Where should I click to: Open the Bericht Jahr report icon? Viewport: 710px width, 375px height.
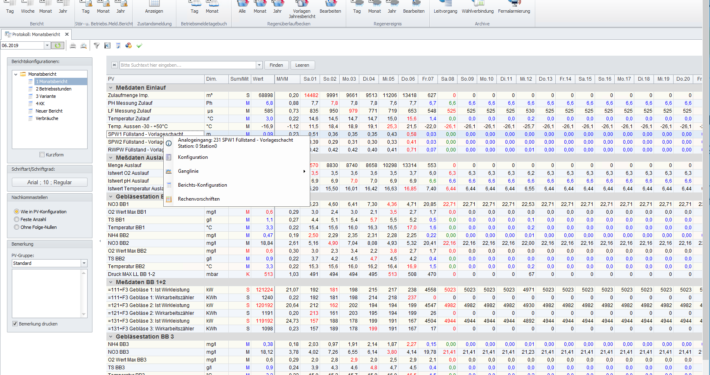pyautogui.click(x=62, y=7)
